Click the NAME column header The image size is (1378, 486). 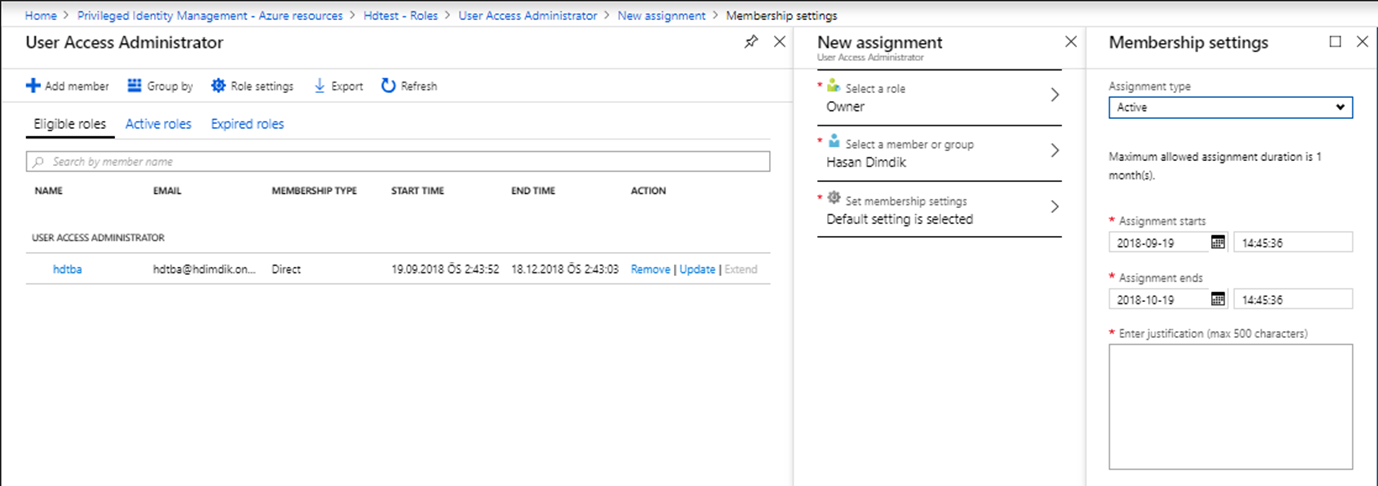click(x=49, y=191)
